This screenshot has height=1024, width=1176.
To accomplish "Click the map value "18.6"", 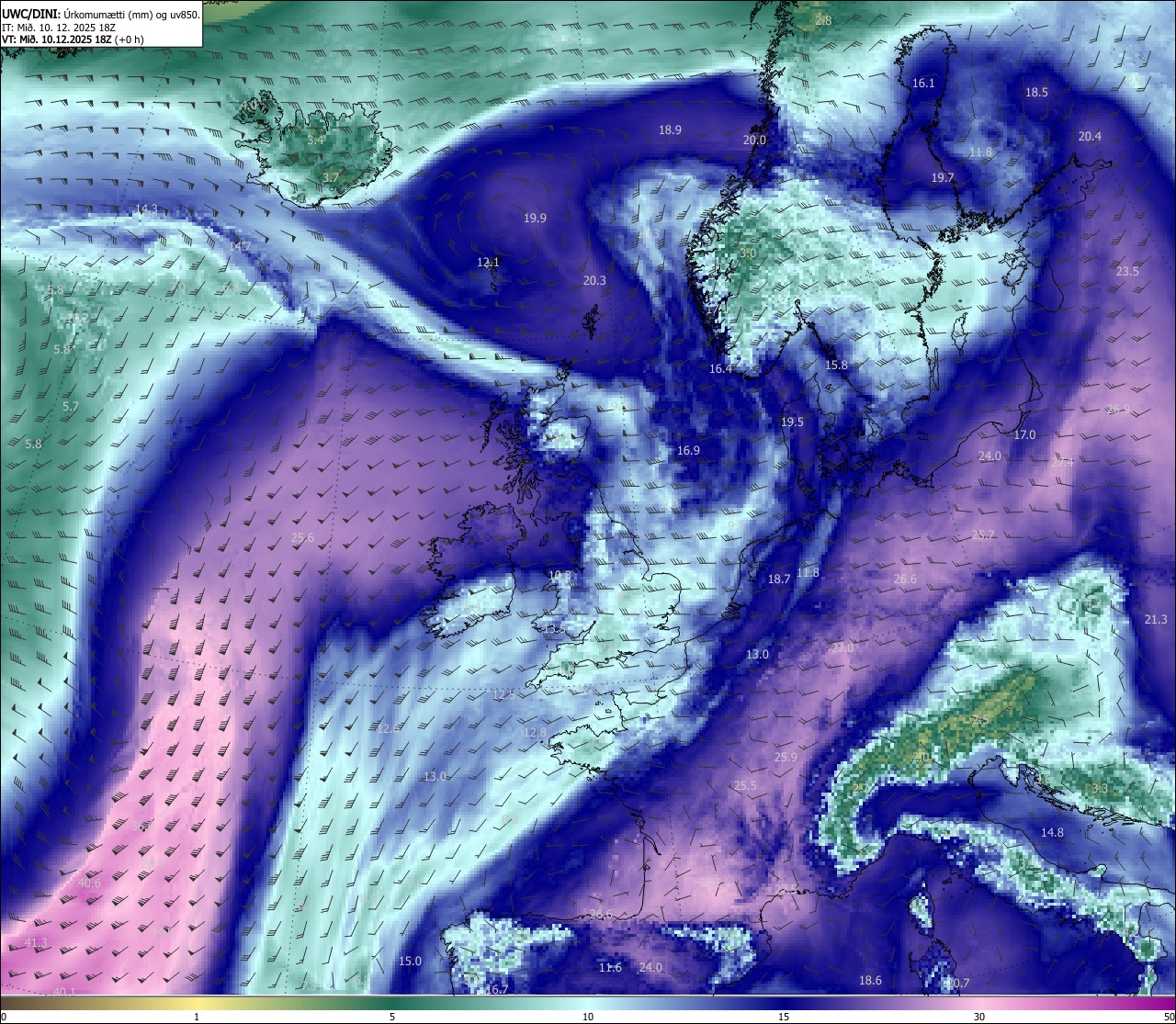I will click(870, 981).
